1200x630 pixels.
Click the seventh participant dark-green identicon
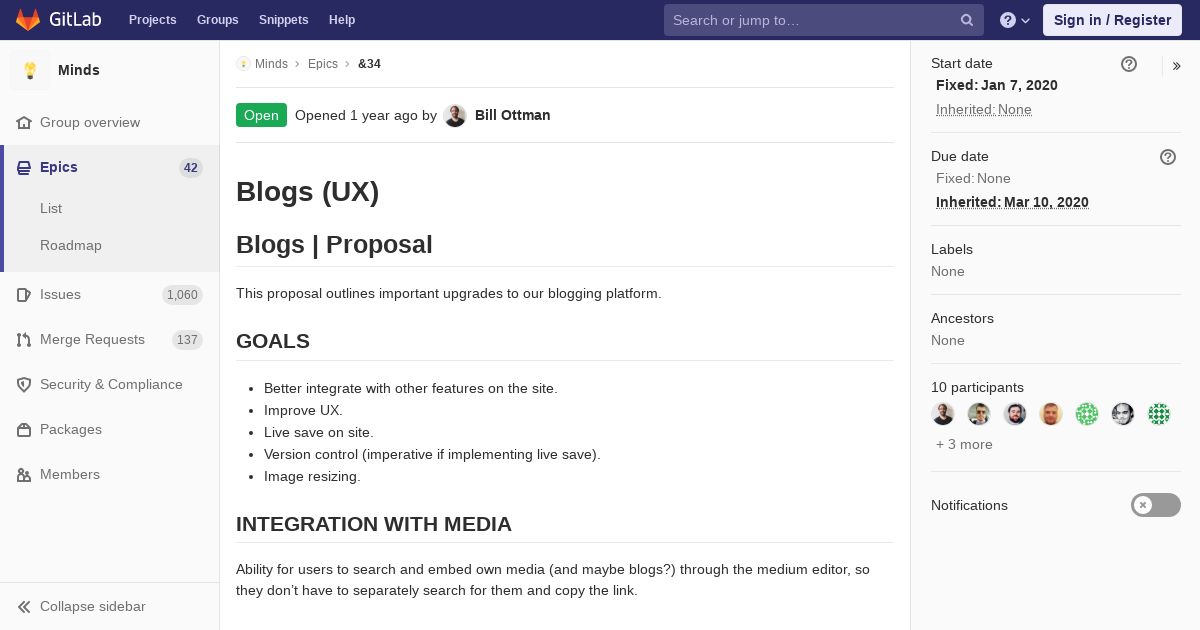(1159, 414)
